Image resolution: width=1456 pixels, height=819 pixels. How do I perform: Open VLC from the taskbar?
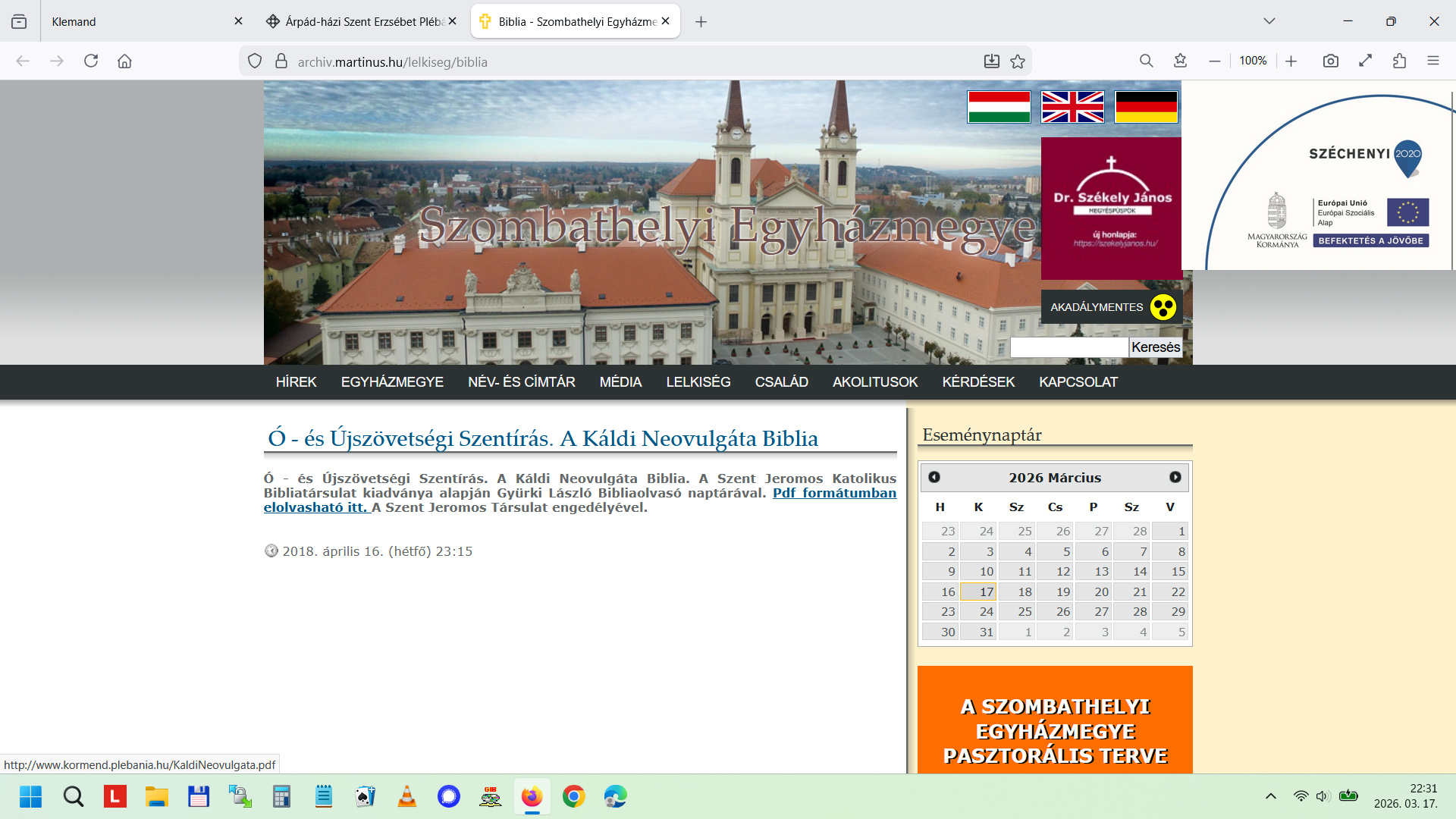407,796
